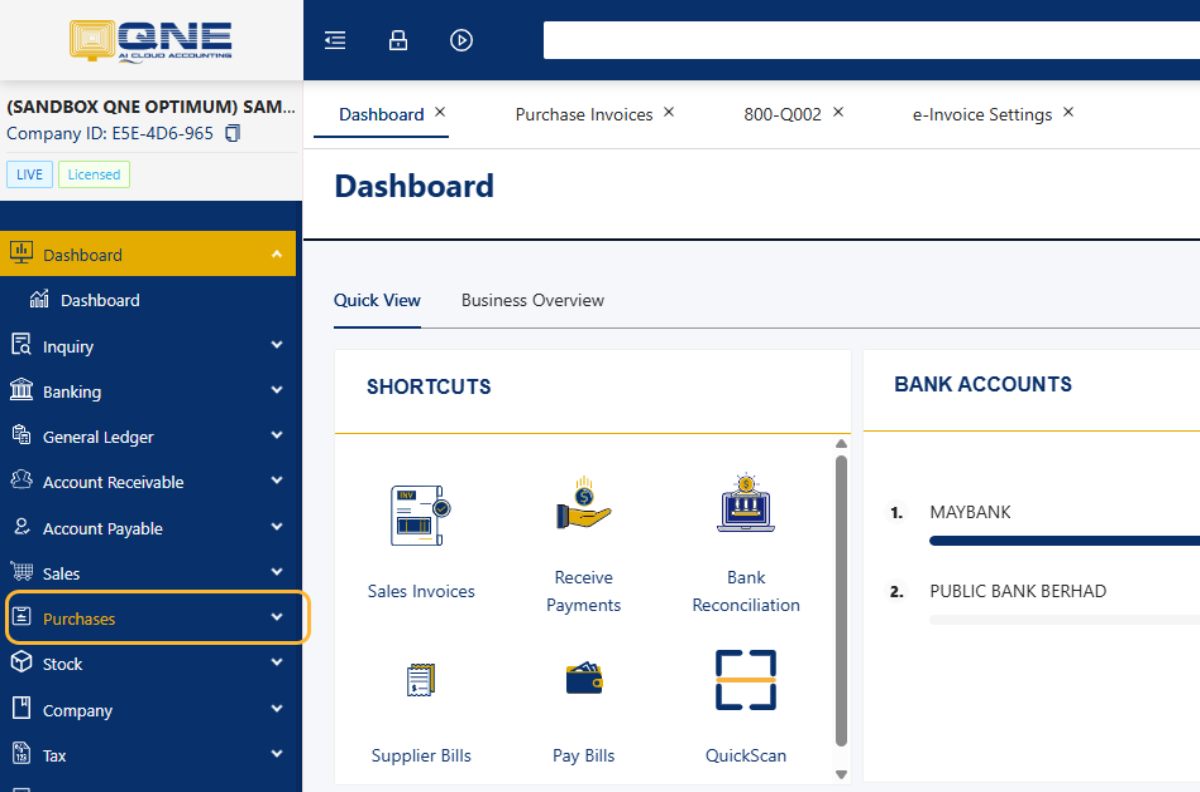Click the PUBLIC BANK BERHAD balance bar
1200x792 pixels.
click(x=1064, y=620)
